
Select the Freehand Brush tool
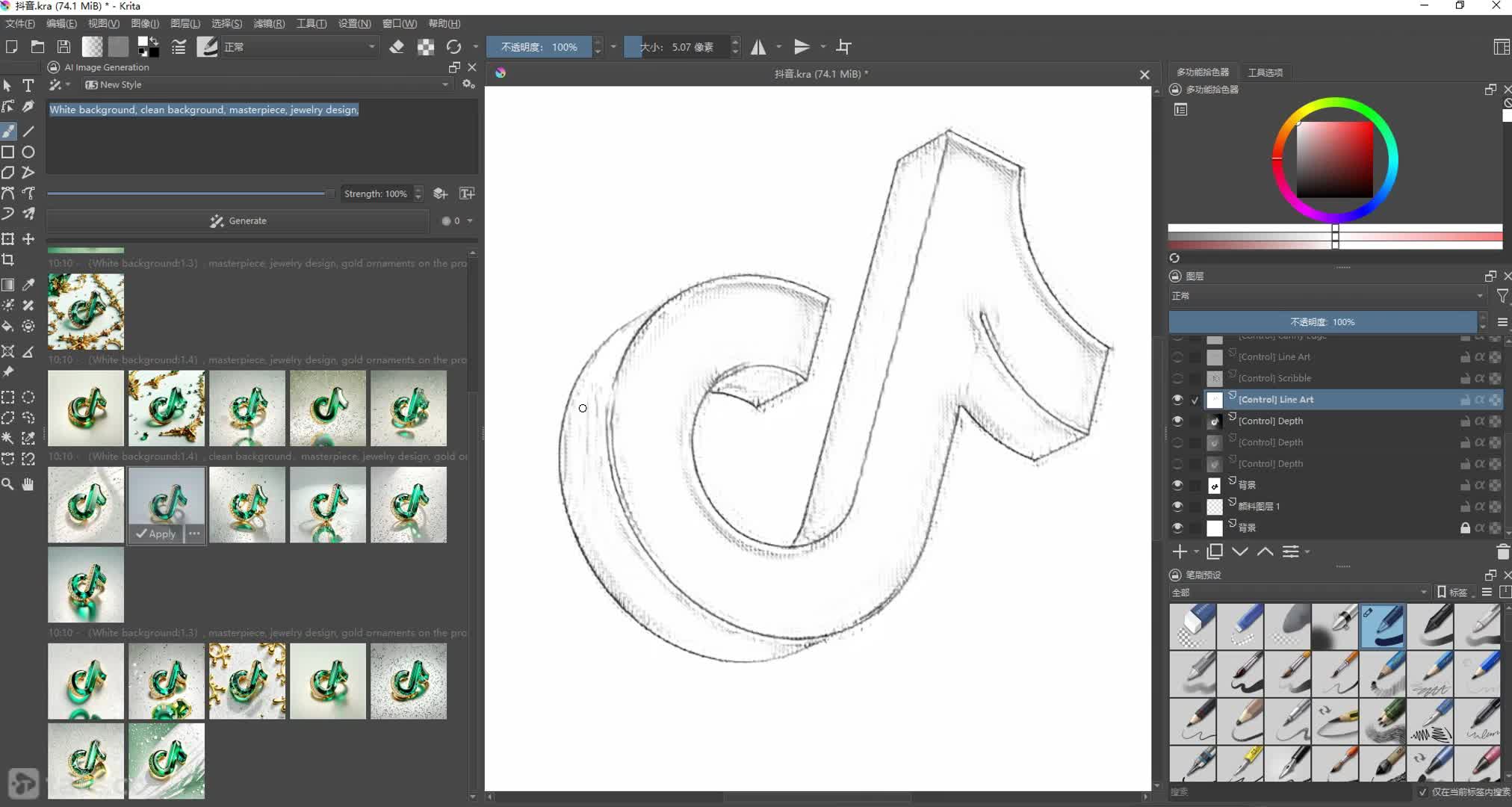(x=8, y=132)
